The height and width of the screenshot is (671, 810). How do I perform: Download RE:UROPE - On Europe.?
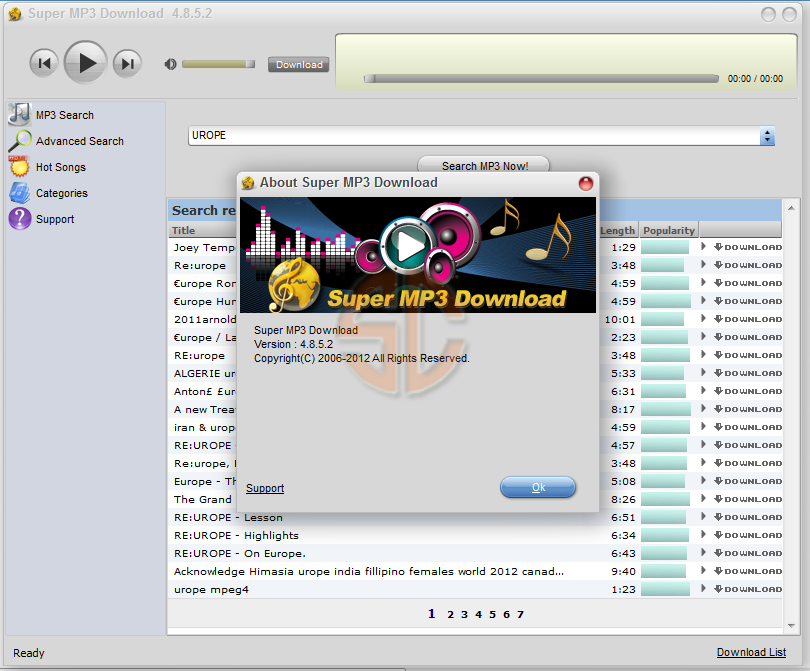tap(748, 553)
